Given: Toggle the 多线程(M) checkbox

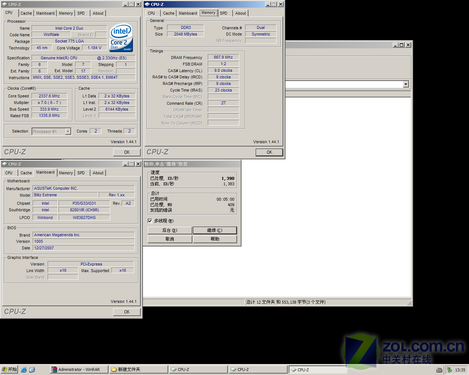Looking at the screenshot, I should 150,220.
